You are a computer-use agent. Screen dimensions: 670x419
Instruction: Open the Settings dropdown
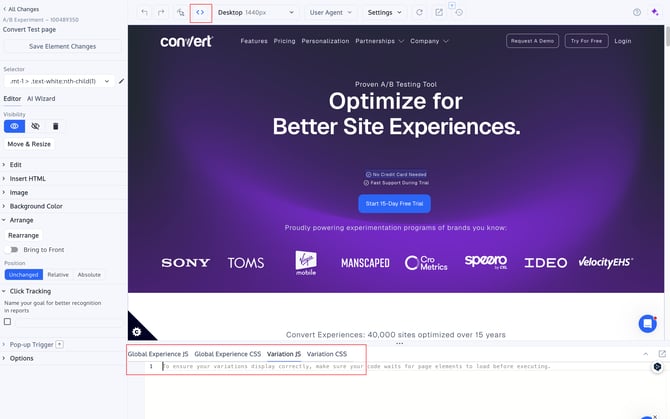pyautogui.click(x=384, y=12)
